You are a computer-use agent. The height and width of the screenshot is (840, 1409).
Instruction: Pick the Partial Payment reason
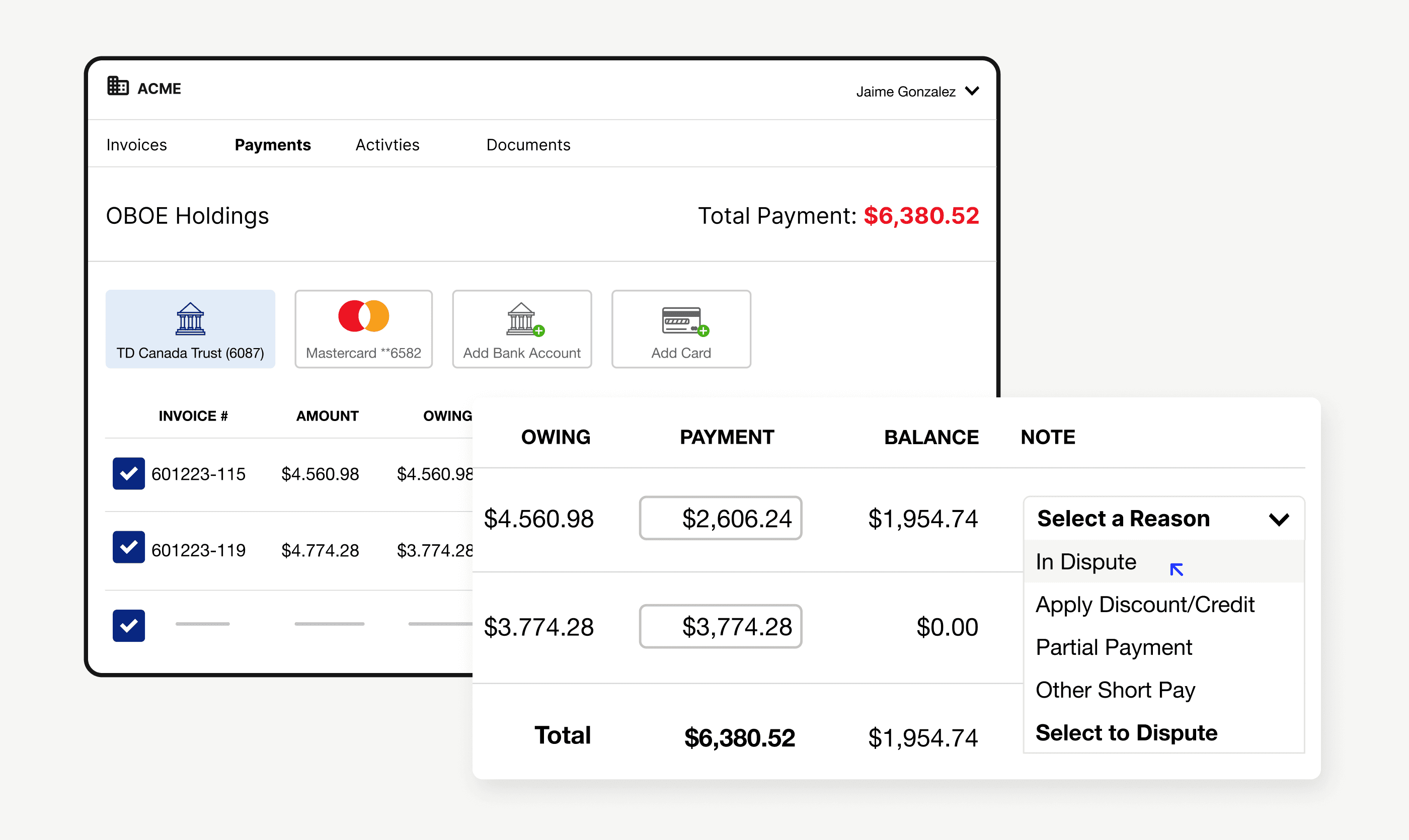(x=1114, y=647)
